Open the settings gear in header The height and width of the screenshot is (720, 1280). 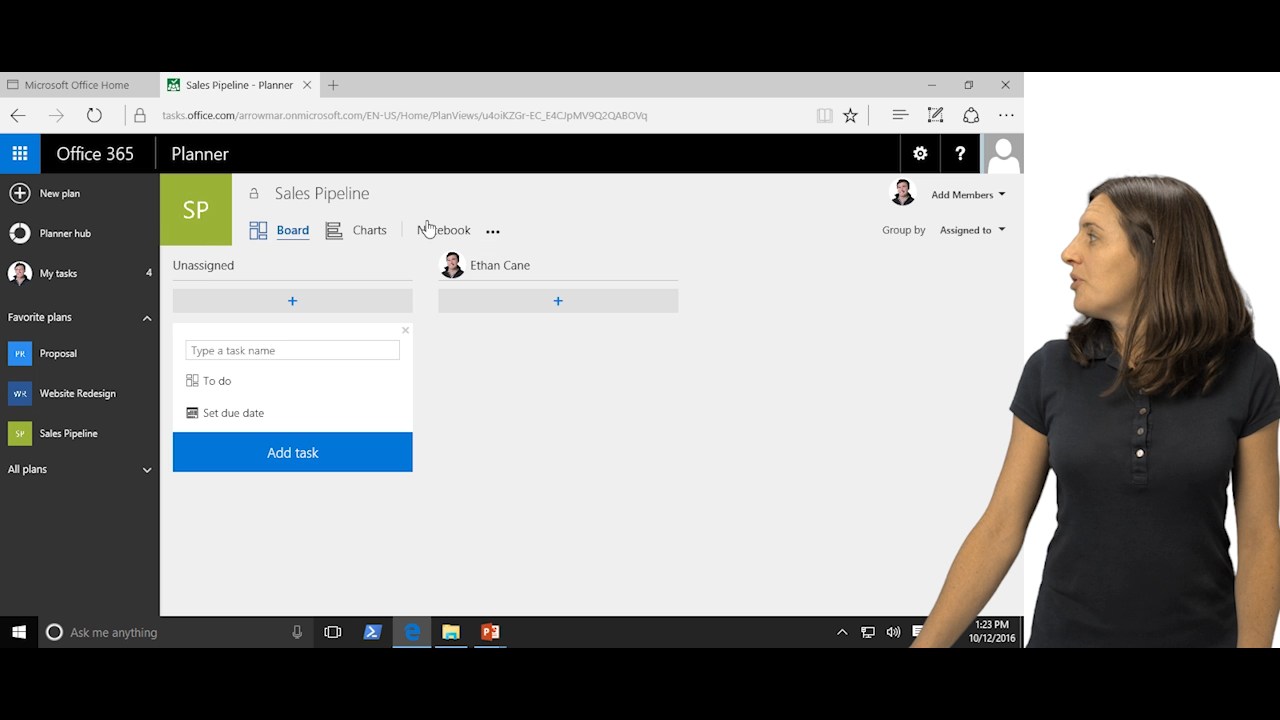[920, 154]
